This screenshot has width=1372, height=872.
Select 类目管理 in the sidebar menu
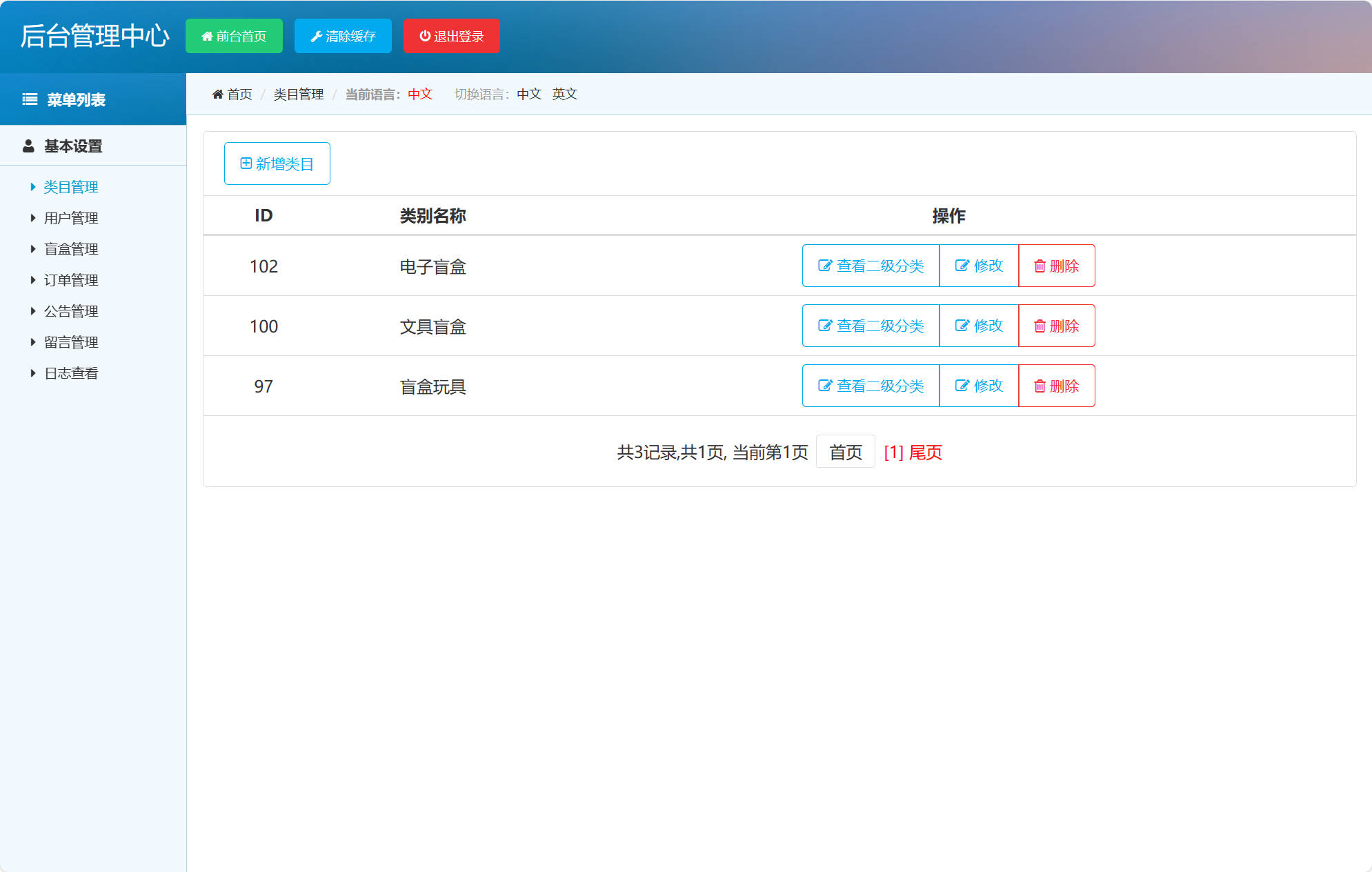click(71, 186)
